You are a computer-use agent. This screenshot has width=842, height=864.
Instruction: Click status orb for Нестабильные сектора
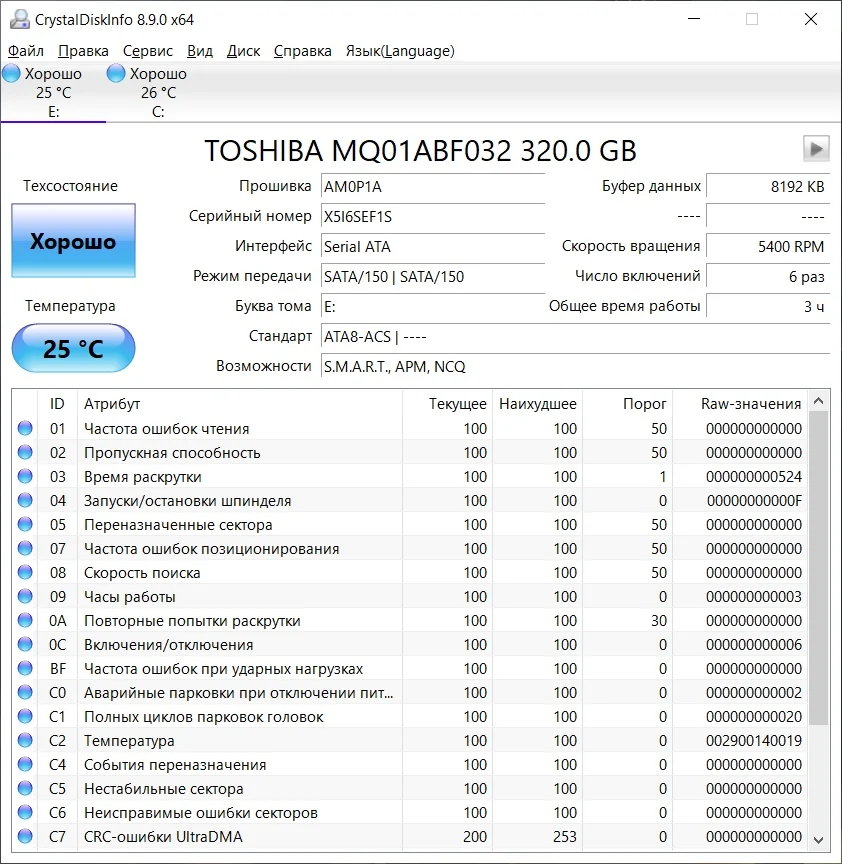pos(25,788)
